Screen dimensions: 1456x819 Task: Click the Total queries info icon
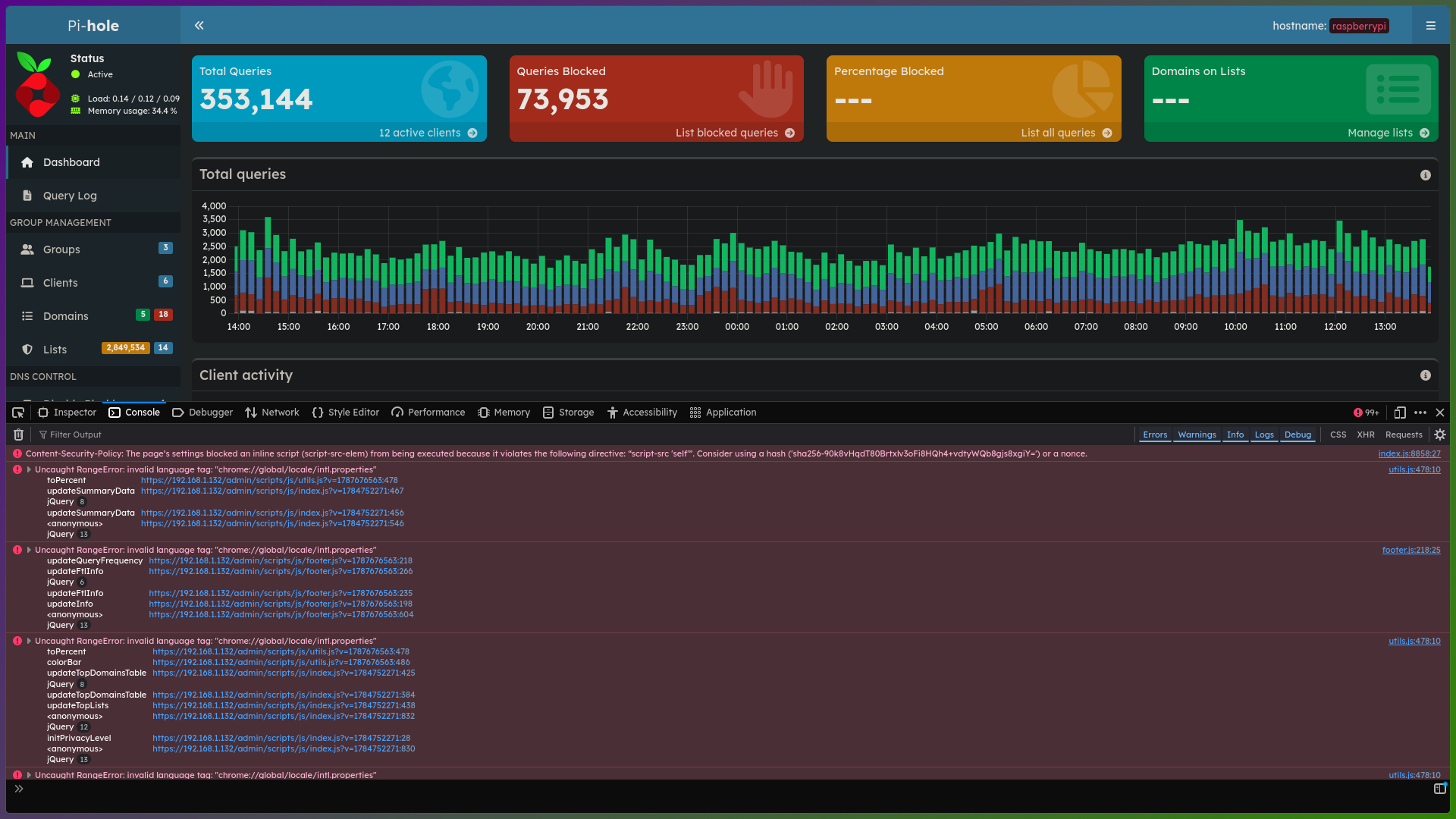(1426, 175)
